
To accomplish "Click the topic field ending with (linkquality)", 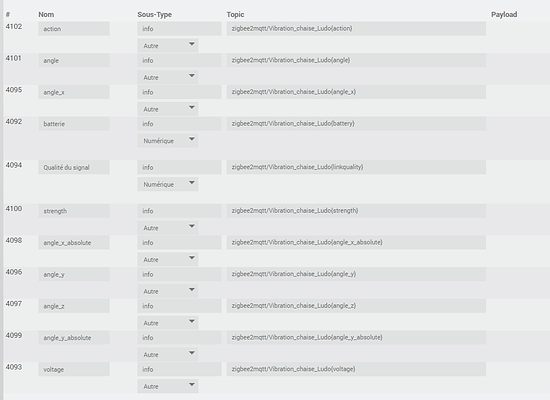I will click(x=356, y=167).
